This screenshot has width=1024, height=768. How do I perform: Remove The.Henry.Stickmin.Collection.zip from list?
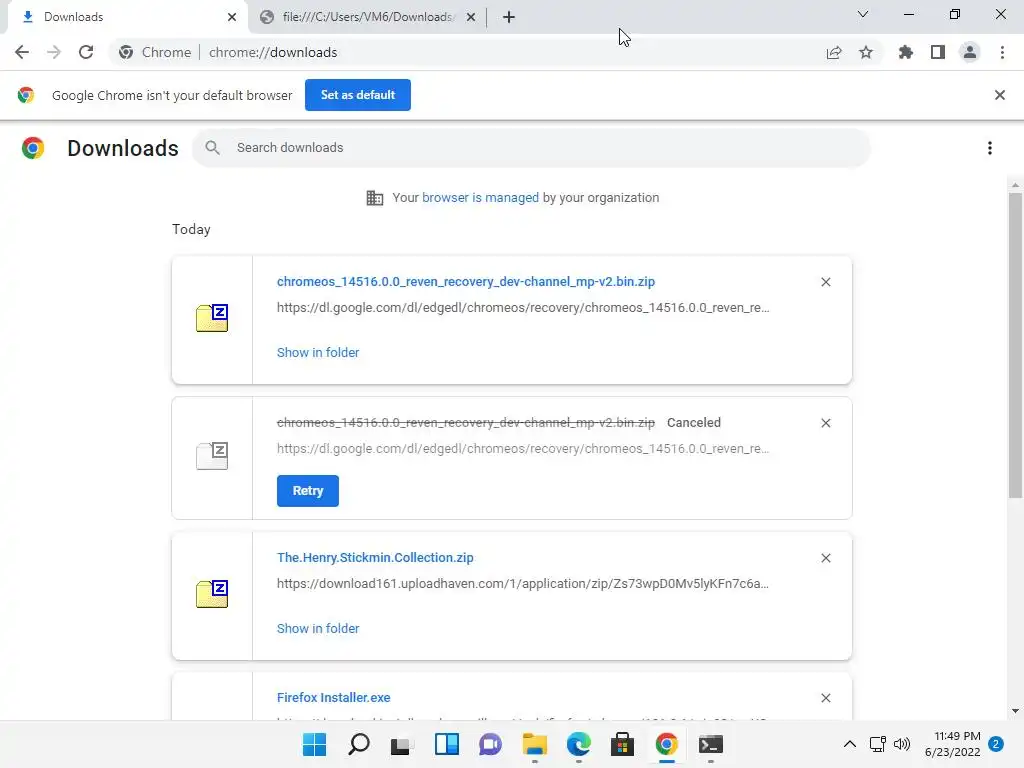pos(825,558)
